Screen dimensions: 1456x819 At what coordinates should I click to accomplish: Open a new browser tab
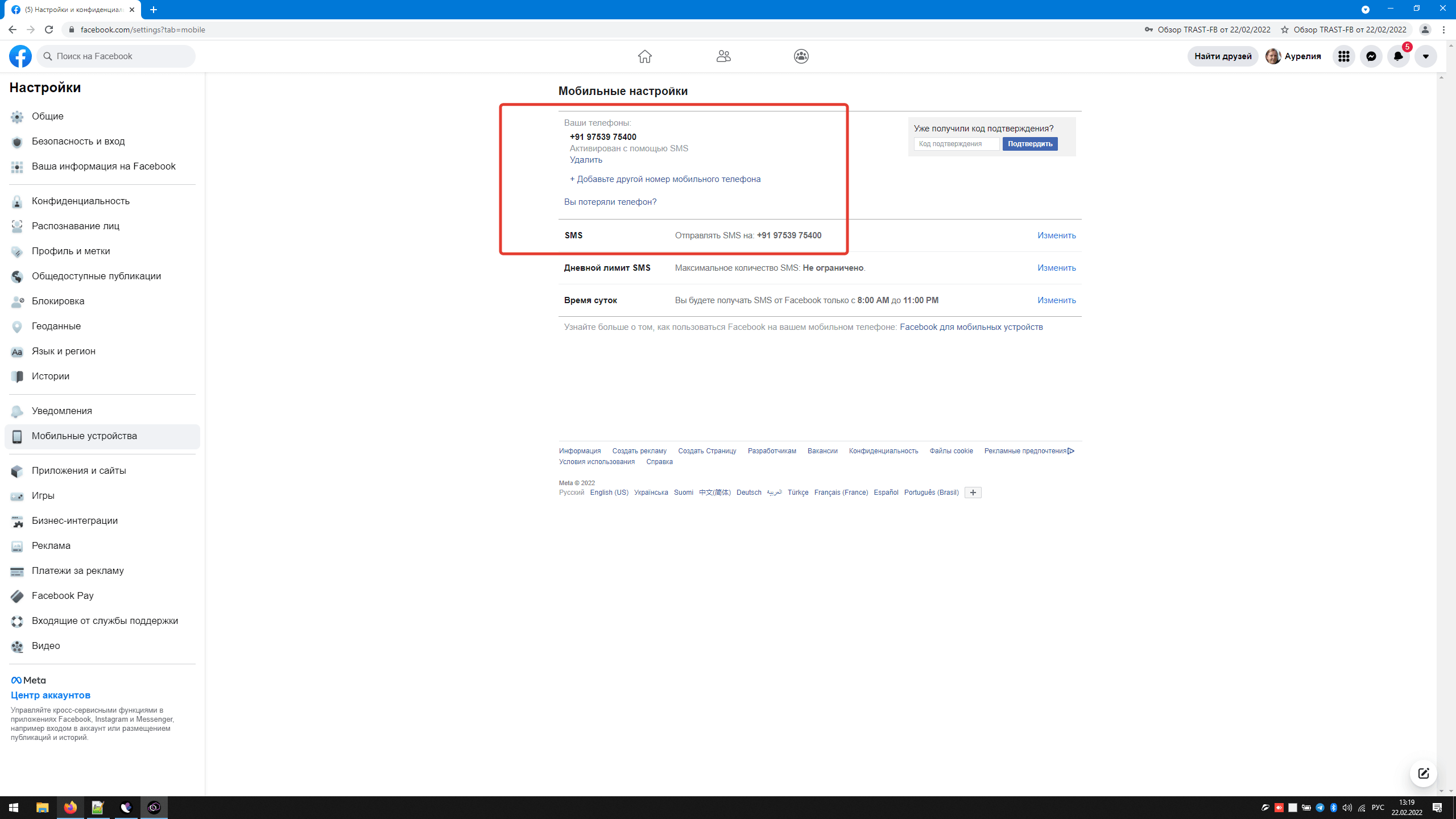[154, 10]
